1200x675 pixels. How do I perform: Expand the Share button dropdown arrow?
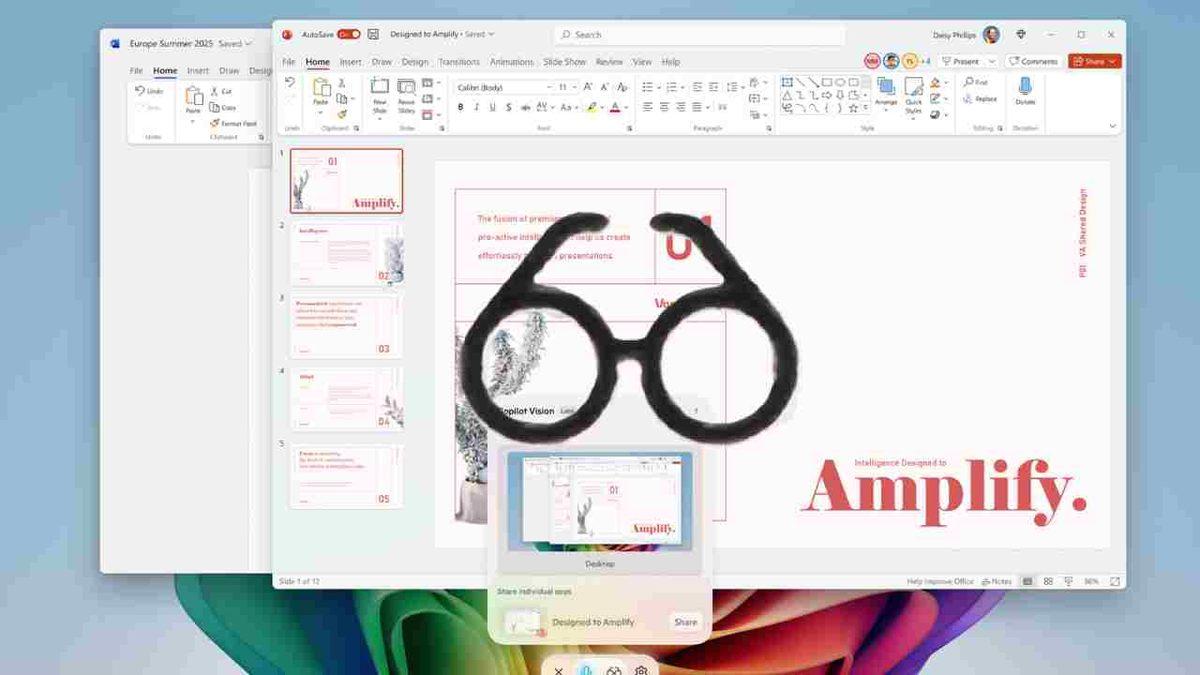tap(1111, 61)
